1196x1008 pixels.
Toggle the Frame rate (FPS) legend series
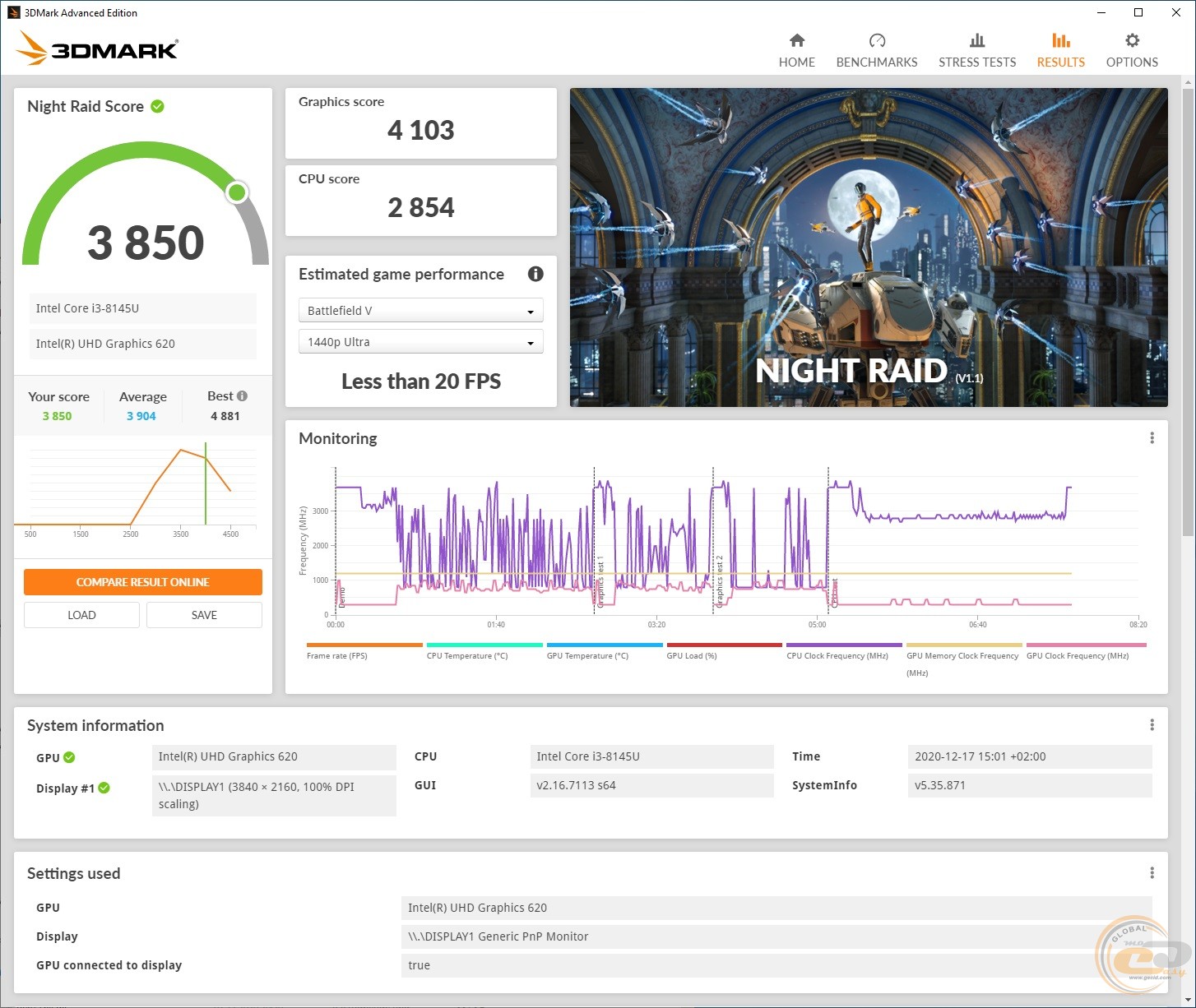pos(337,655)
